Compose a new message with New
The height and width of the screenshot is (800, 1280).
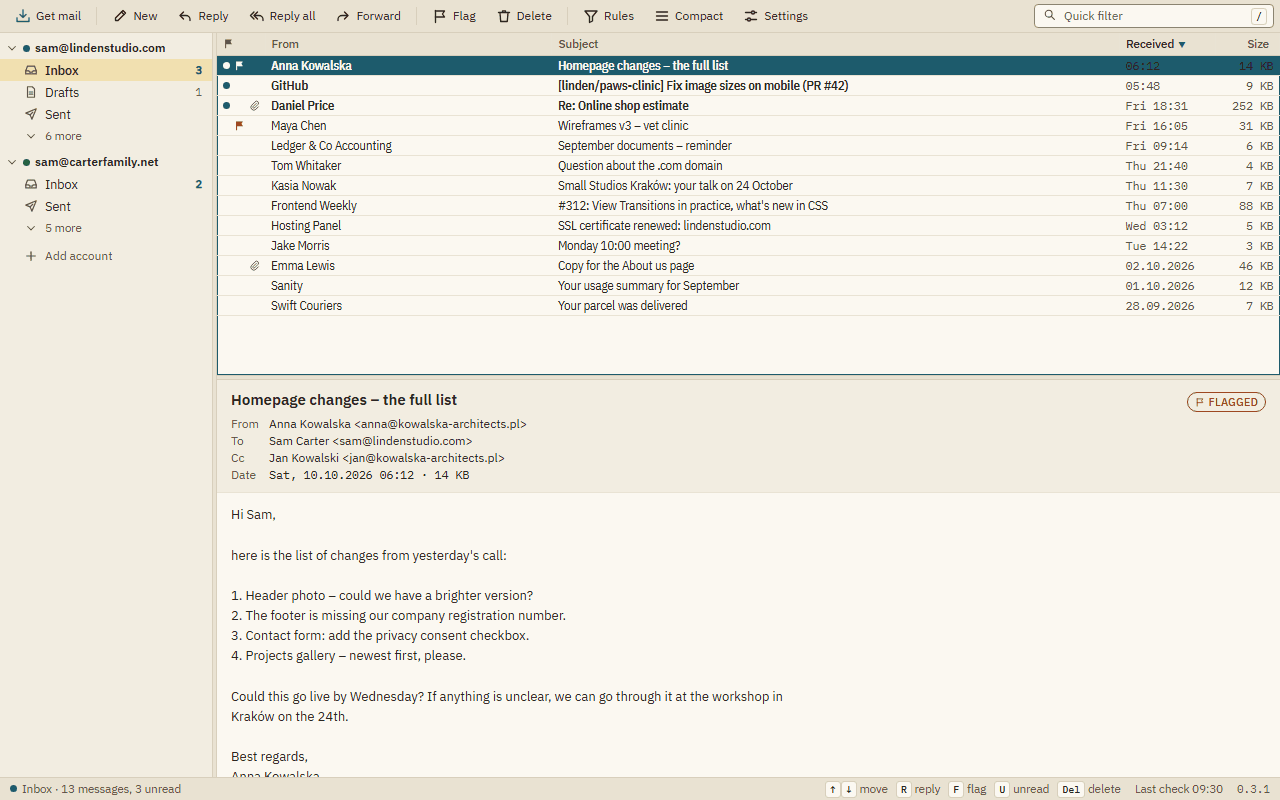(x=136, y=16)
